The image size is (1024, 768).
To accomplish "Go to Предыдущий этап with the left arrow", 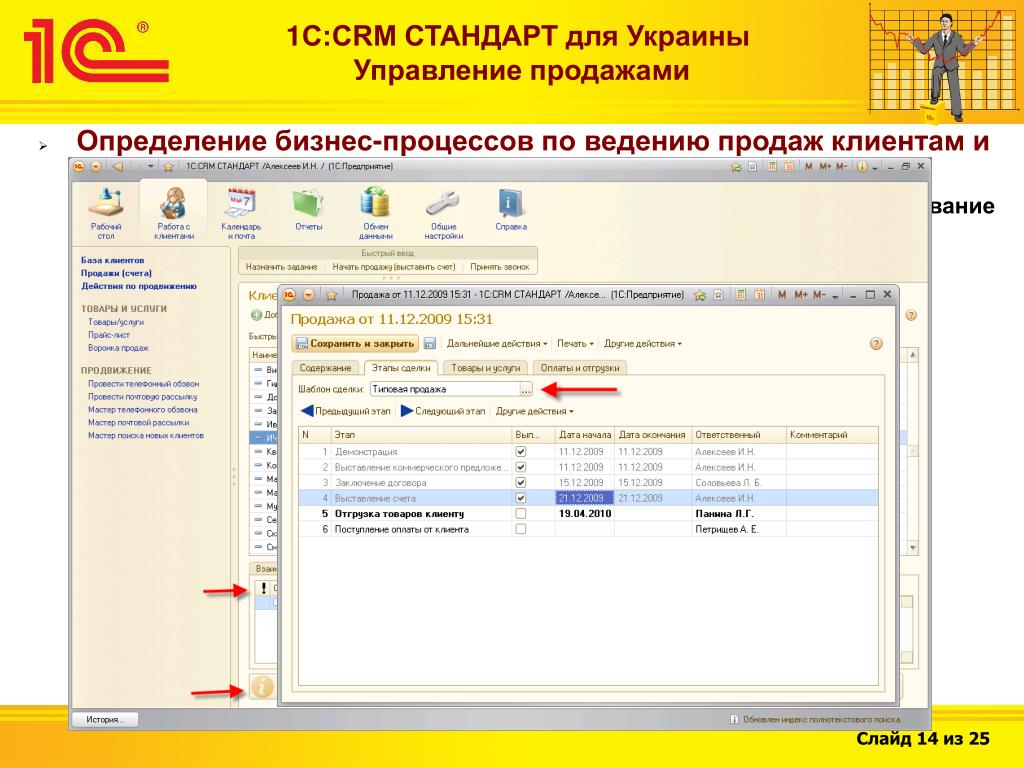I will [346, 411].
